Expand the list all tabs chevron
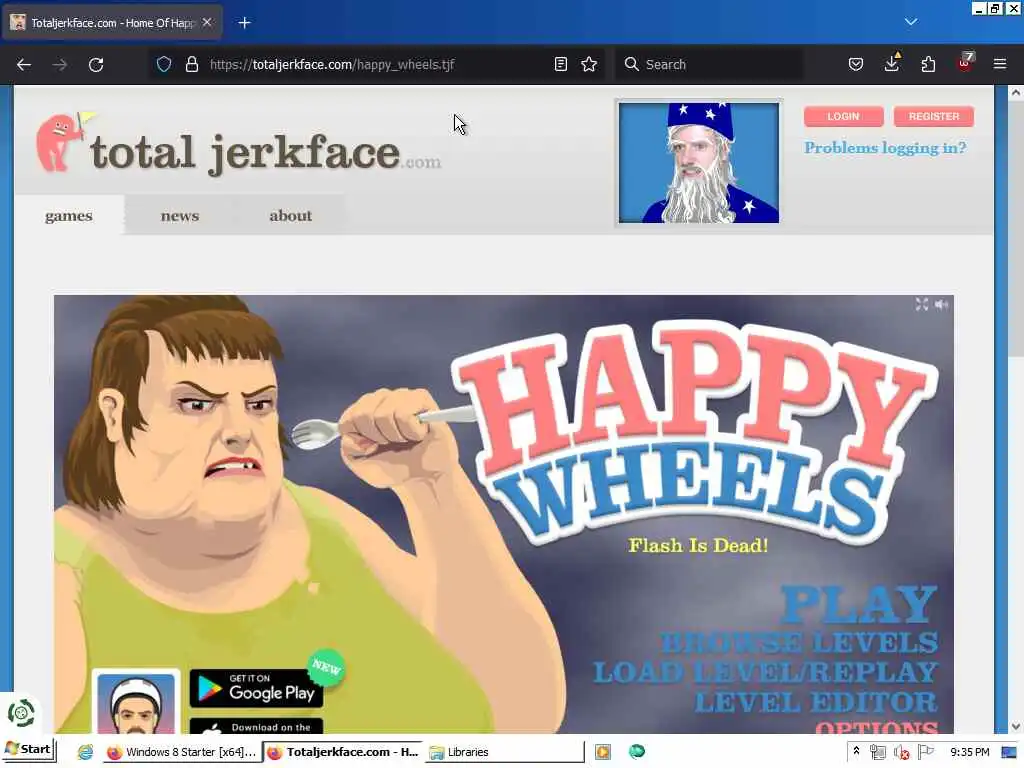Viewport: 1024px width, 768px height. [x=911, y=22]
